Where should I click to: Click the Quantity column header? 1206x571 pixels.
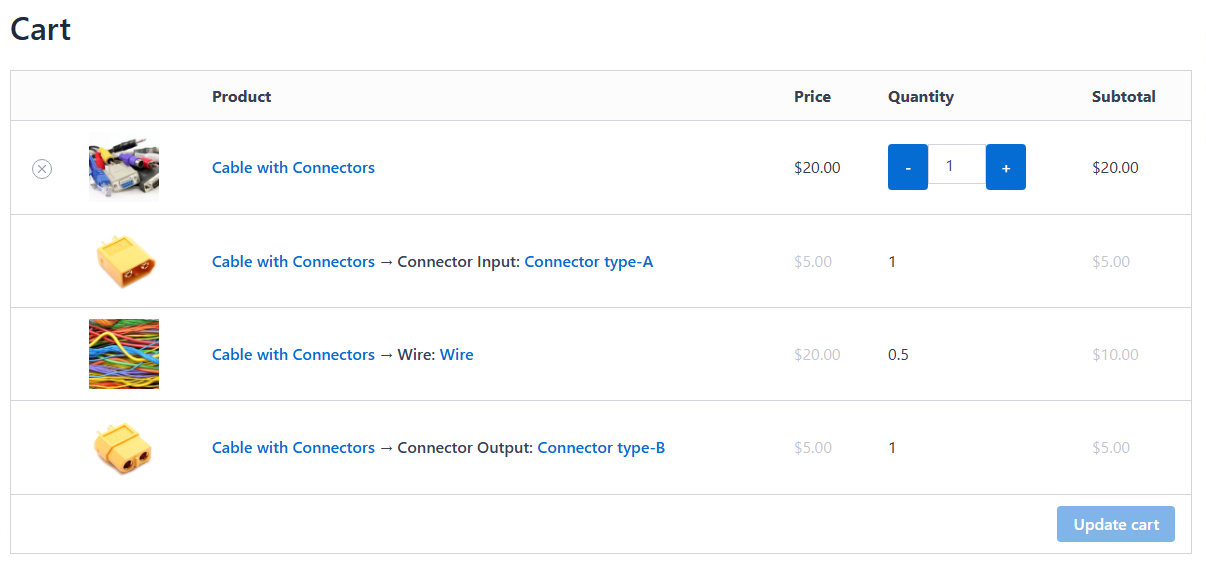920,97
